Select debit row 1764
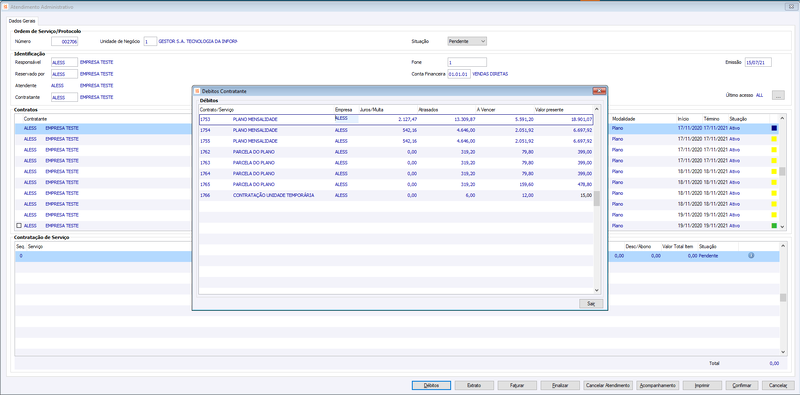The width and height of the screenshot is (800, 395). [x=396, y=174]
